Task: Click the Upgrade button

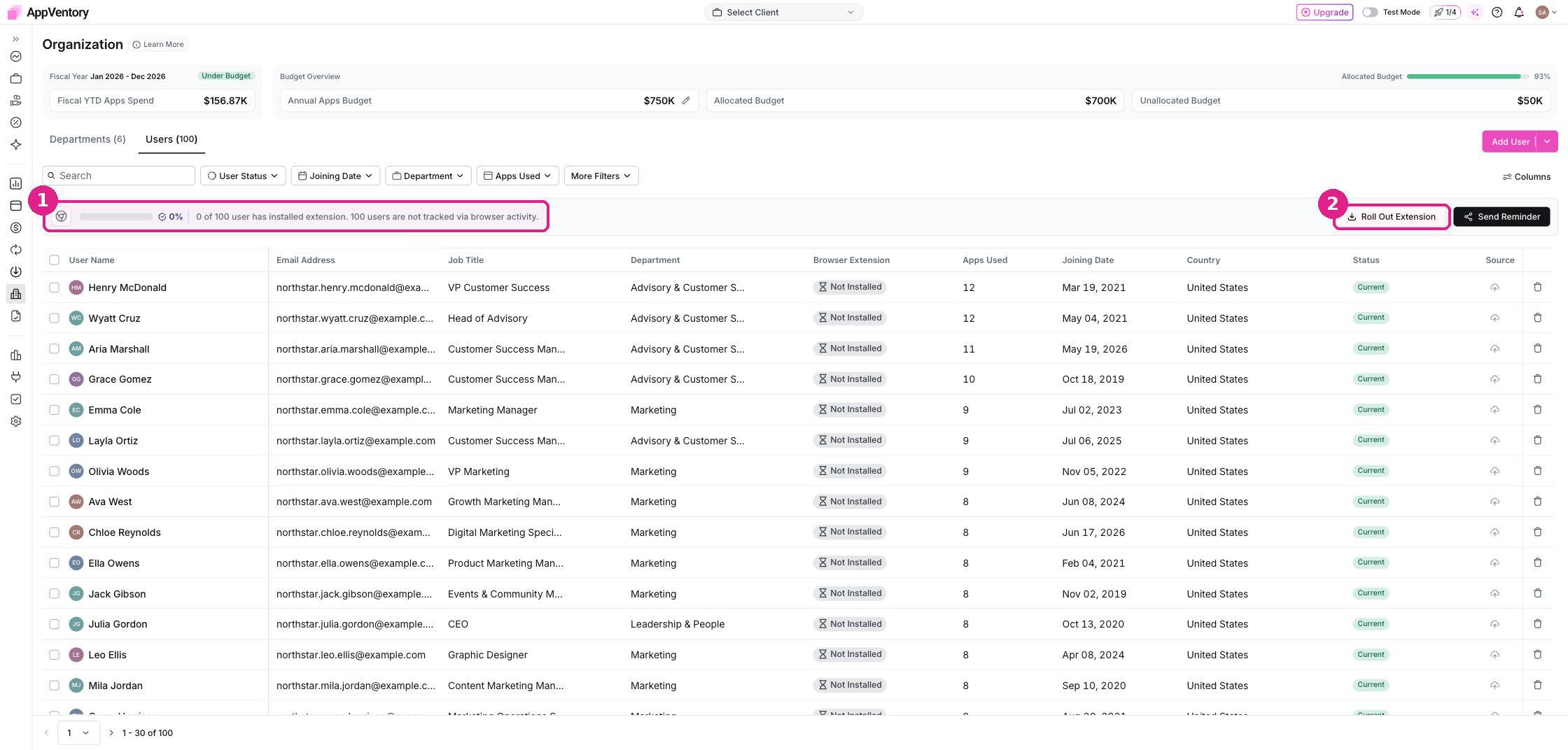Action: 1324,12
